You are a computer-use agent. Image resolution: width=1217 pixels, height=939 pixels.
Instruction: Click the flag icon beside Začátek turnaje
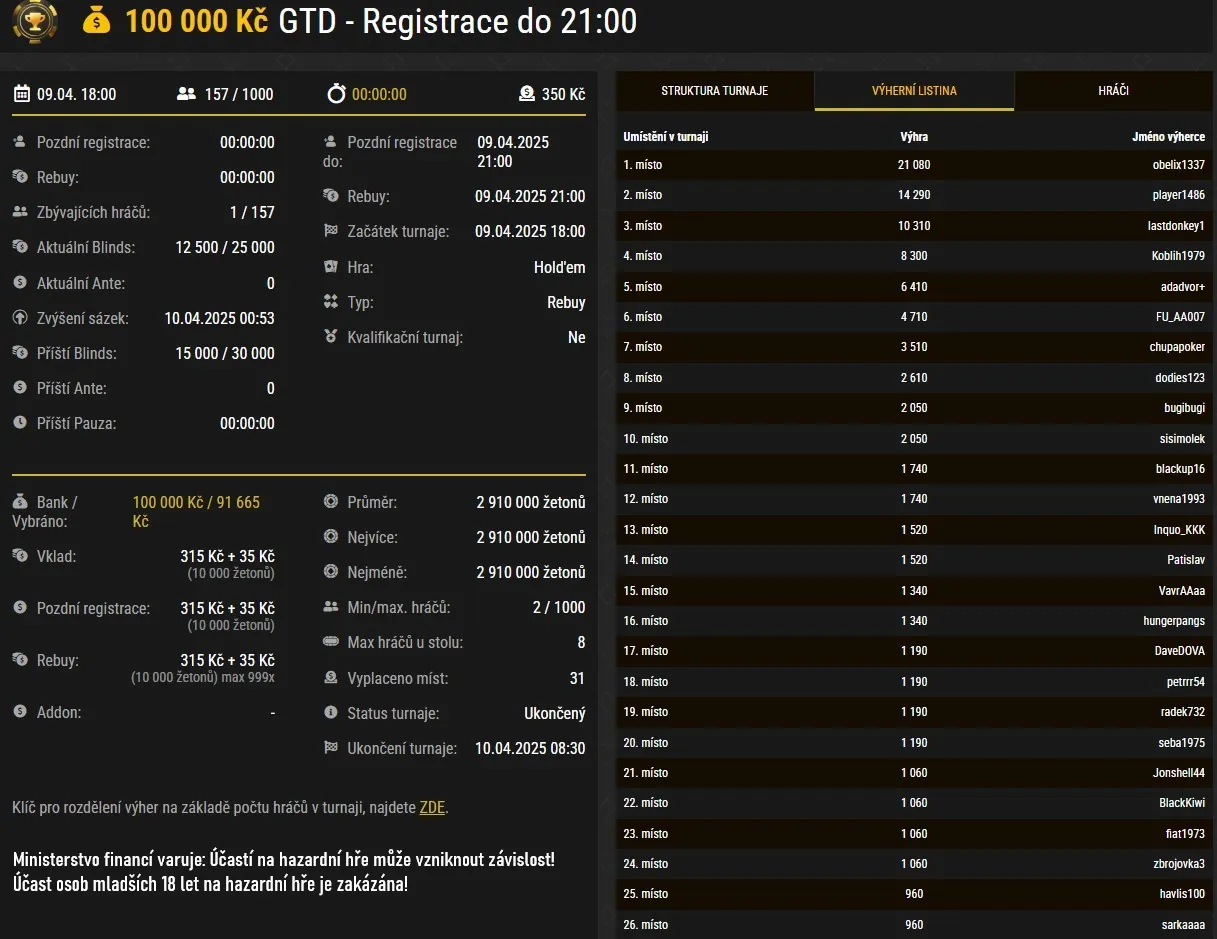[x=330, y=231]
